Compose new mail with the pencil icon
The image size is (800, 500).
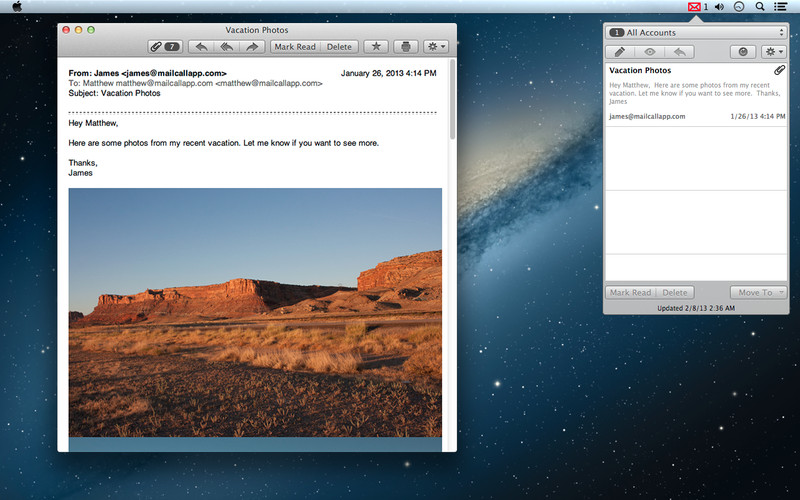(x=619, y=52)
